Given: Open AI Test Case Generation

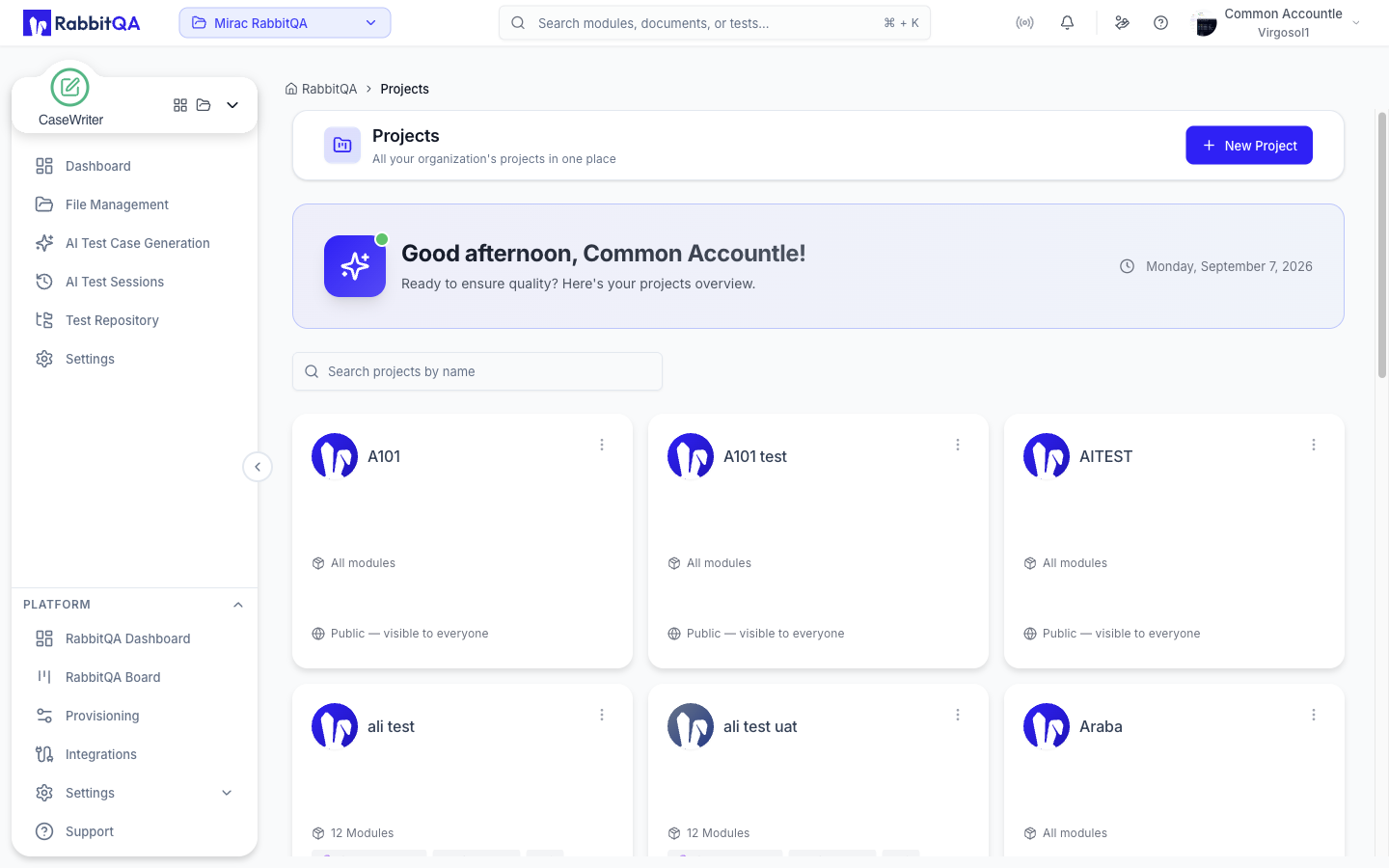Looking at the screenshot, I should [x=135, y=243].
